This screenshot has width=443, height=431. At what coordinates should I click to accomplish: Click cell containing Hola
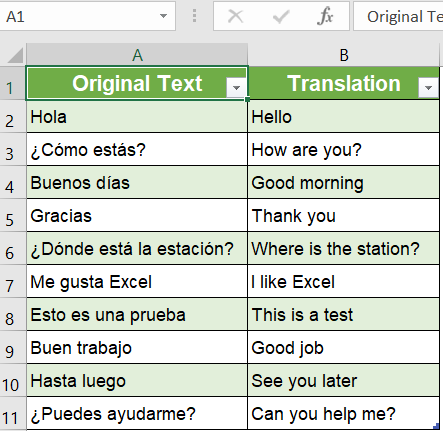pos(137,117)
